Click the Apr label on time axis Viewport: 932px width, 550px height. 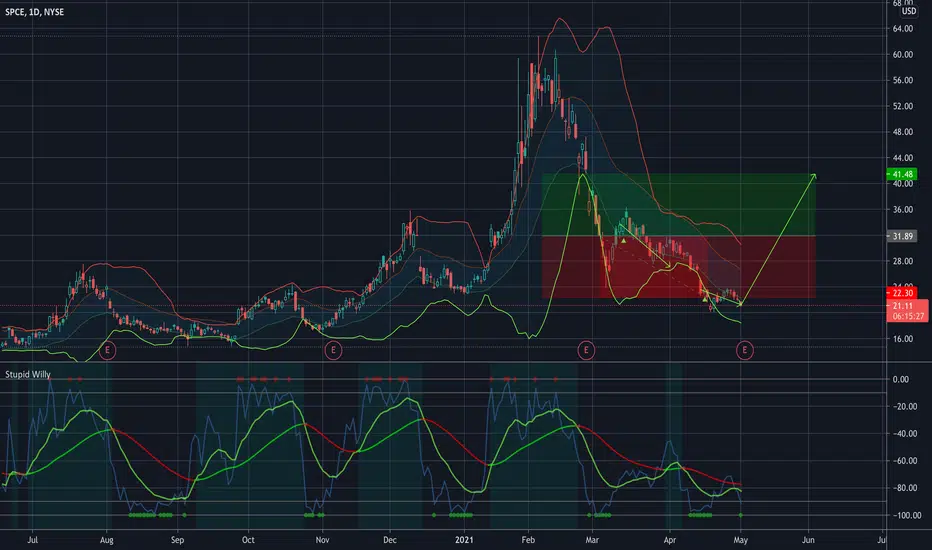click(x=670, y=540)
